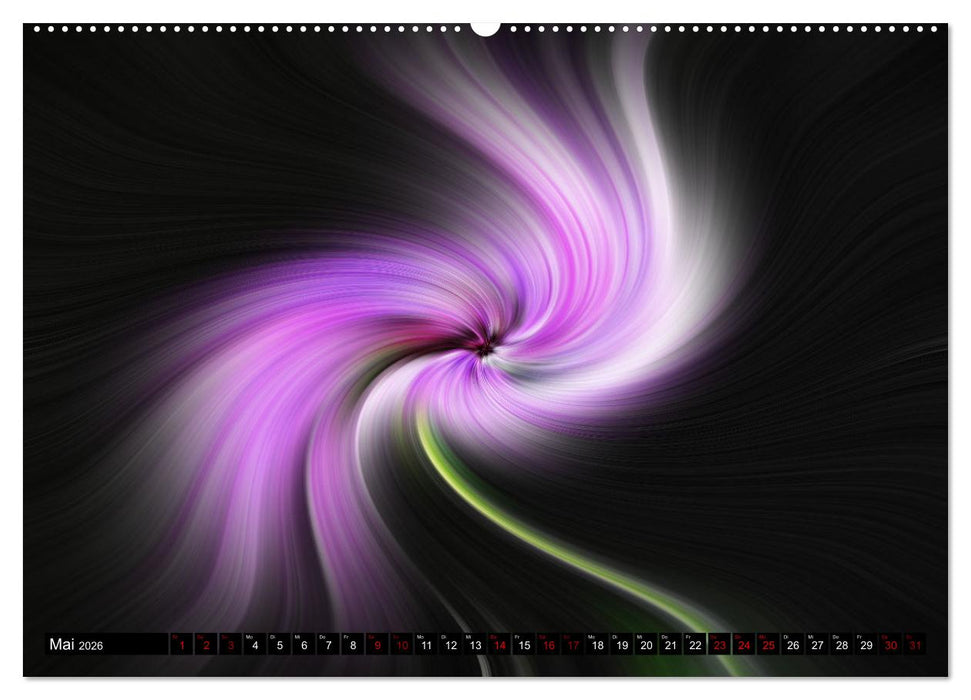Image resolution: width=971 pixels, height=700 pixels.
Task: Select the red holiday date 14
Action: click(x=499, y=645)
